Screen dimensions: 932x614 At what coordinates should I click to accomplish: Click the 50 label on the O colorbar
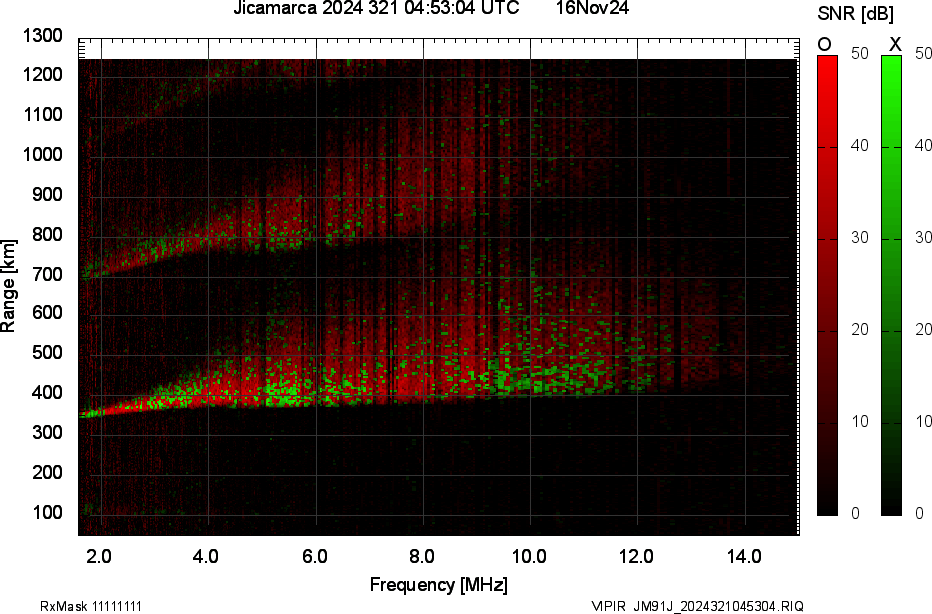pyautogui.click(x=860, y=53)
